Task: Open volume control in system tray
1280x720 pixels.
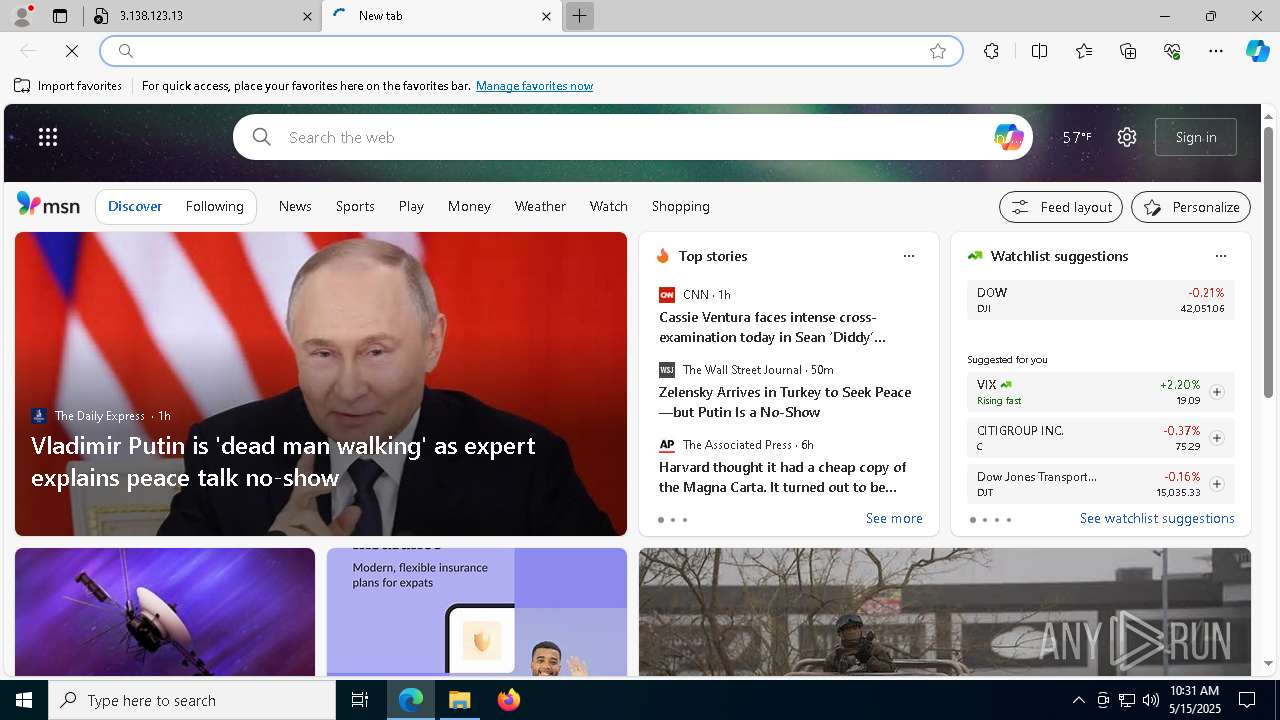Action: coord(1151,700)
